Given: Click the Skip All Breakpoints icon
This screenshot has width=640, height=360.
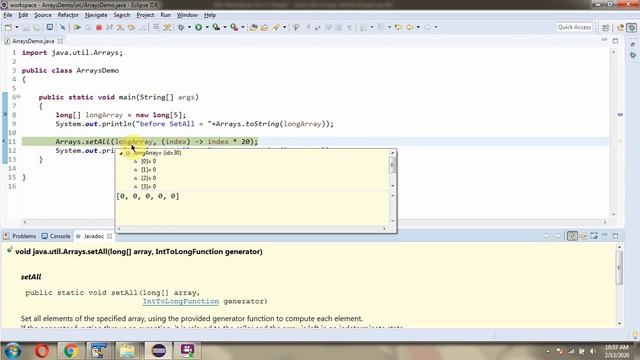Looking at the screenshot, I should 62,27.
